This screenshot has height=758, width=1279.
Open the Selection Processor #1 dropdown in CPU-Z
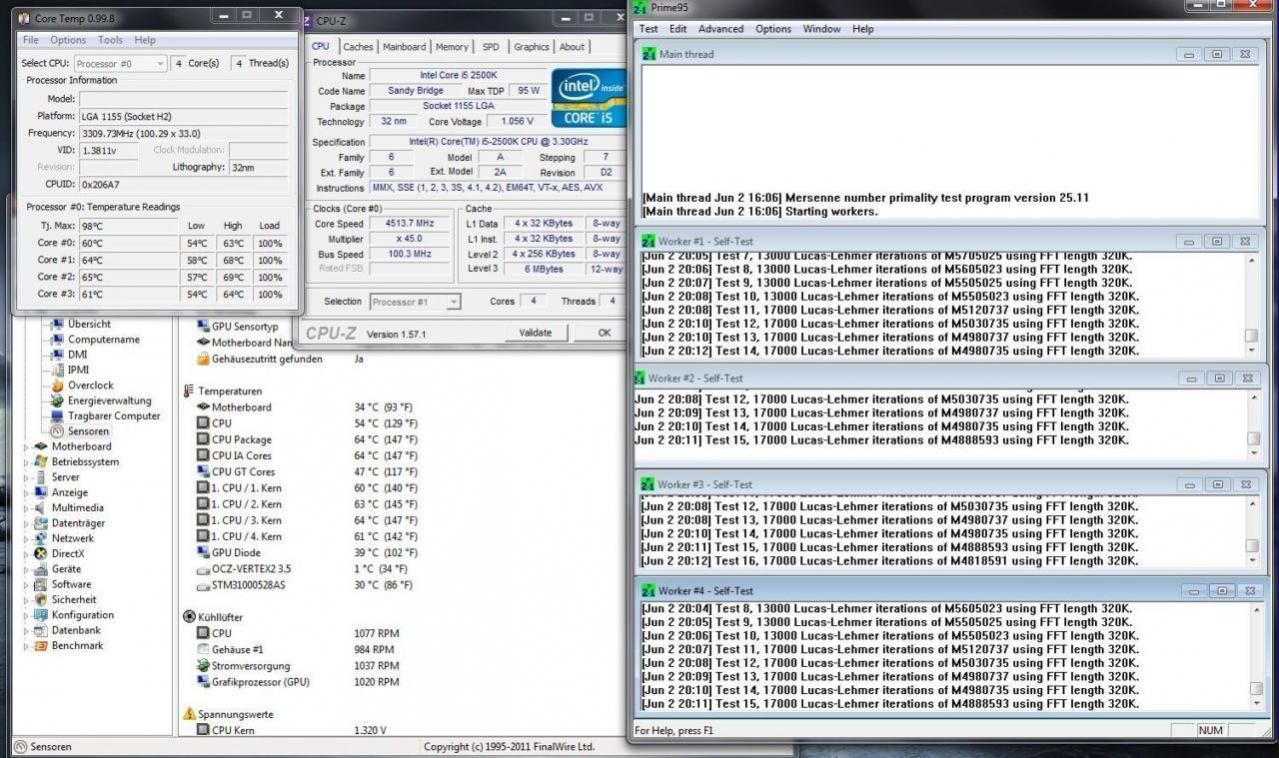click(415, 301)
